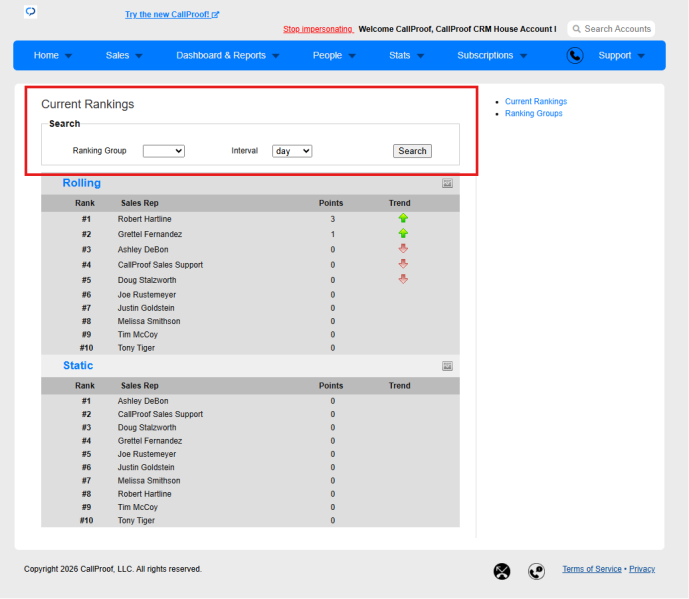Select Robert Hartline in Rolling table
The image size is (689, 599).
[x=145, y=219]
